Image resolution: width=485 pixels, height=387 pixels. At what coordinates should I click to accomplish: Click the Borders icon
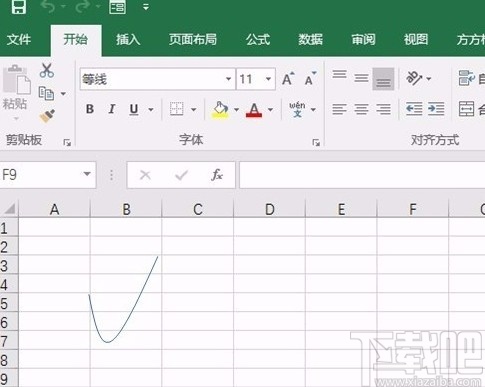tap(177, 109)
